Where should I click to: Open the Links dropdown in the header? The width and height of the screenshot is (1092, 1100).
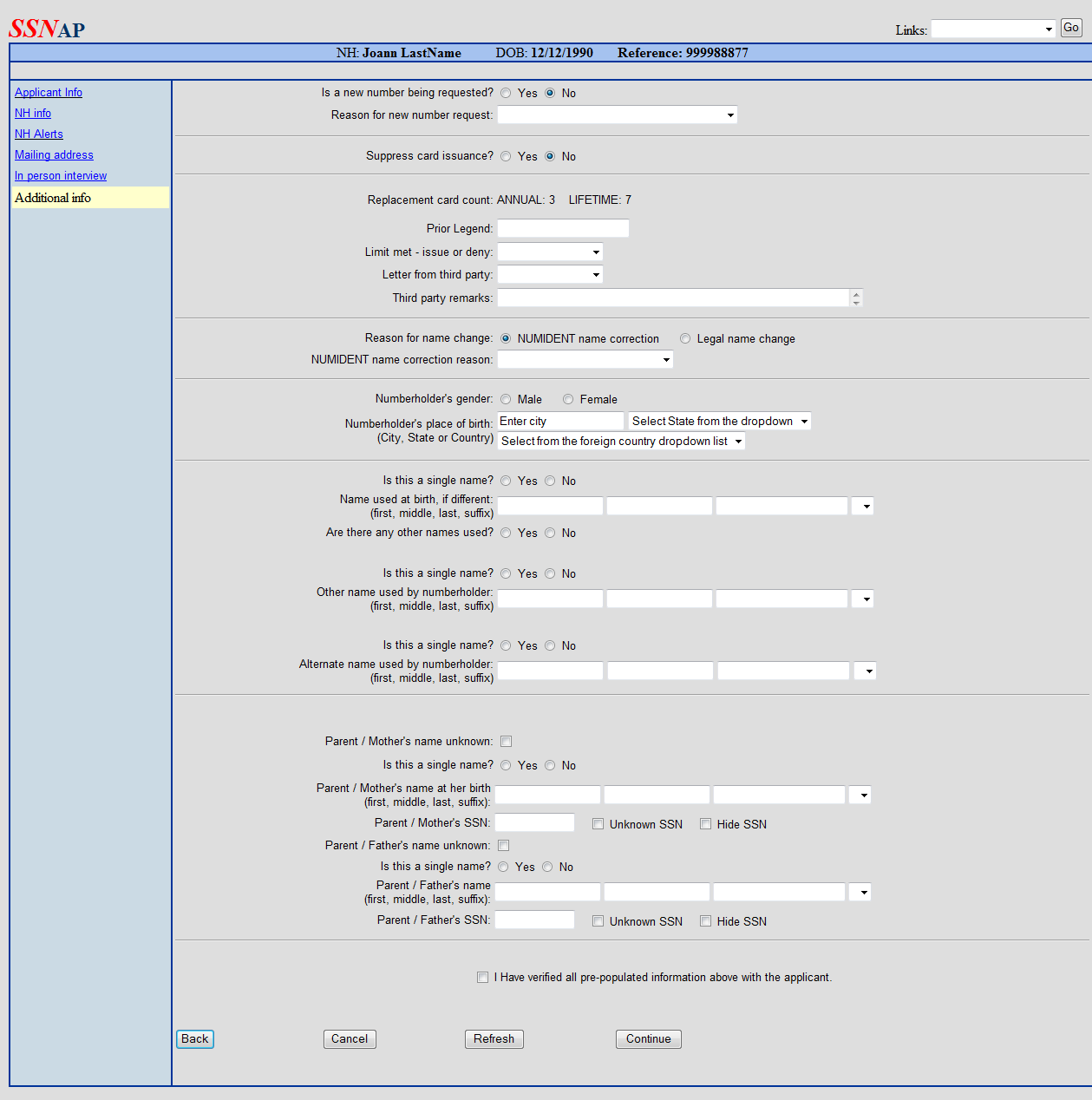993,29
